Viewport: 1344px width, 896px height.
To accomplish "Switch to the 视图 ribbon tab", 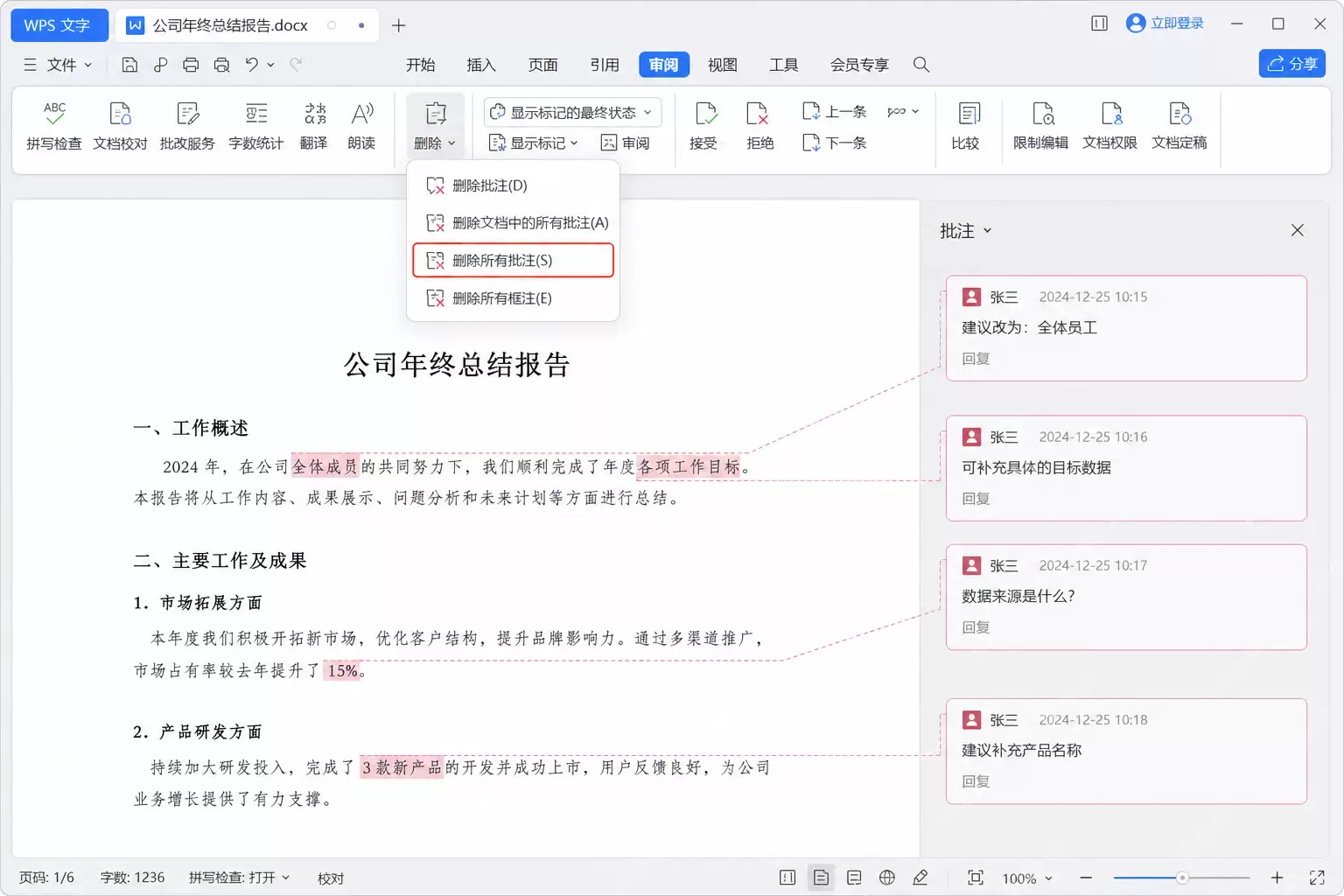I will point(723,65).
